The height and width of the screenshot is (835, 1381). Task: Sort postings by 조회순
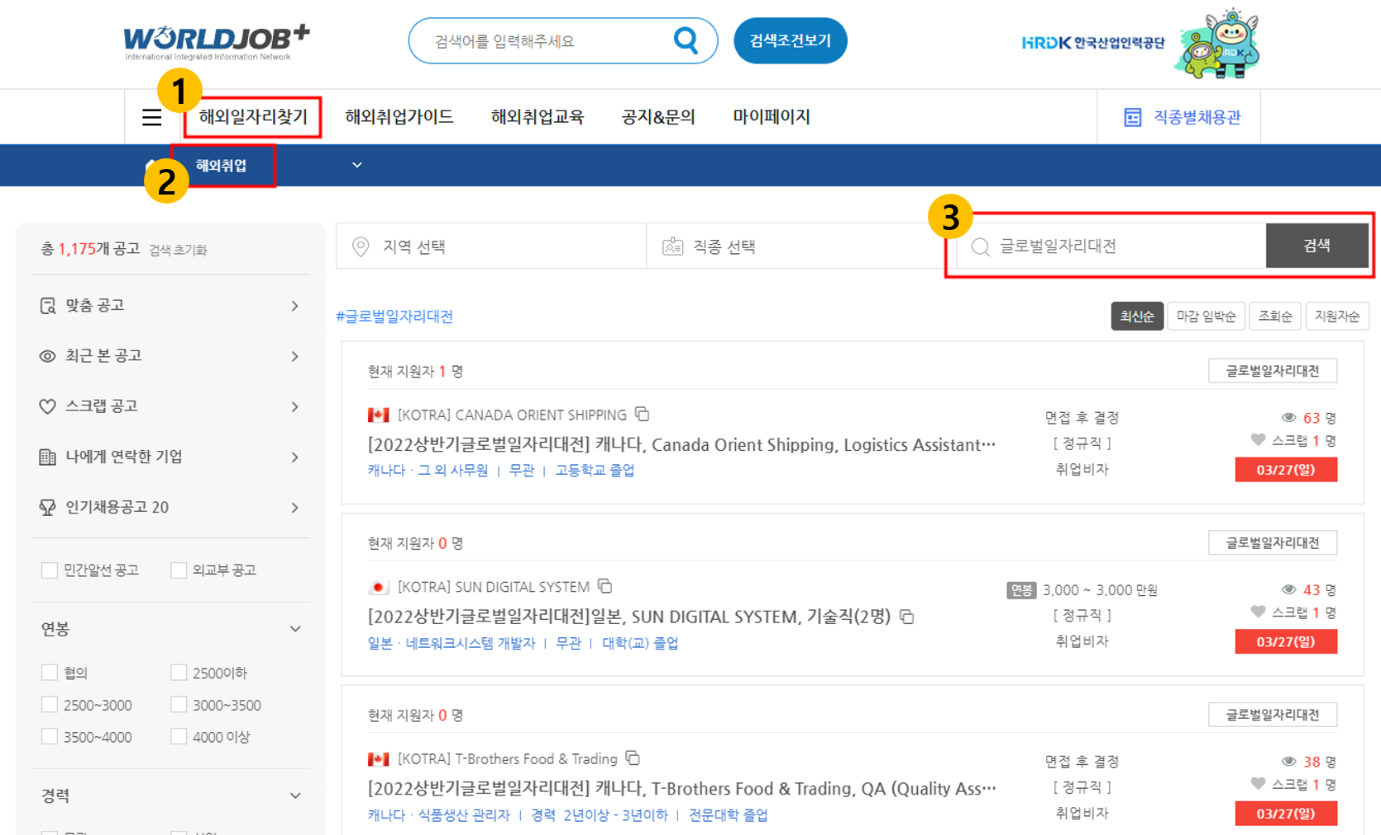pos(1276,317)
